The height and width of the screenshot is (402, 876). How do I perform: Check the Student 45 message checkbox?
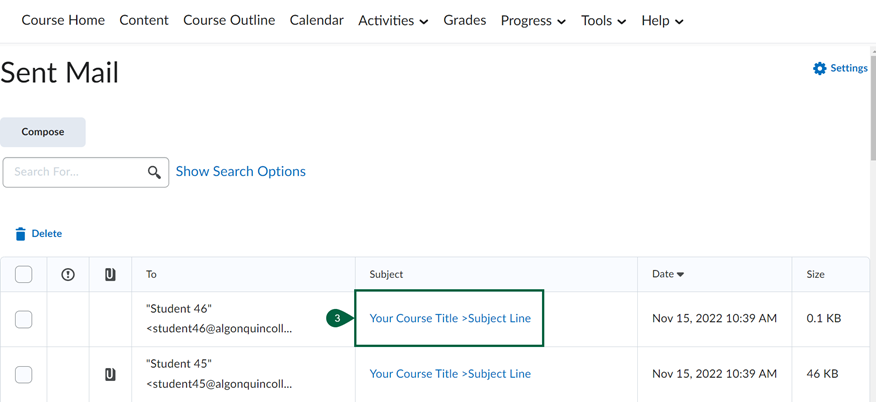[x=23, y=374]
